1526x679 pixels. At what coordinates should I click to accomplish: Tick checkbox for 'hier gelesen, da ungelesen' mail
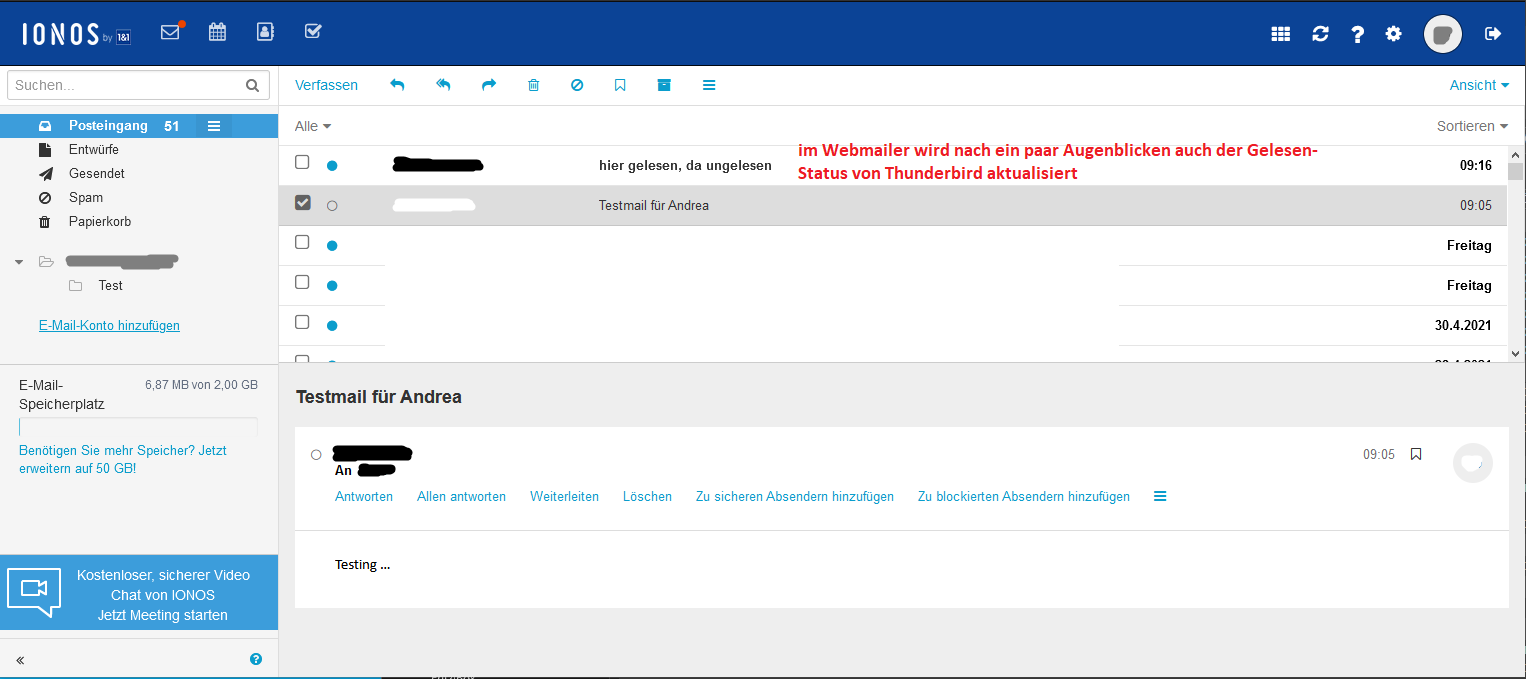302,162
